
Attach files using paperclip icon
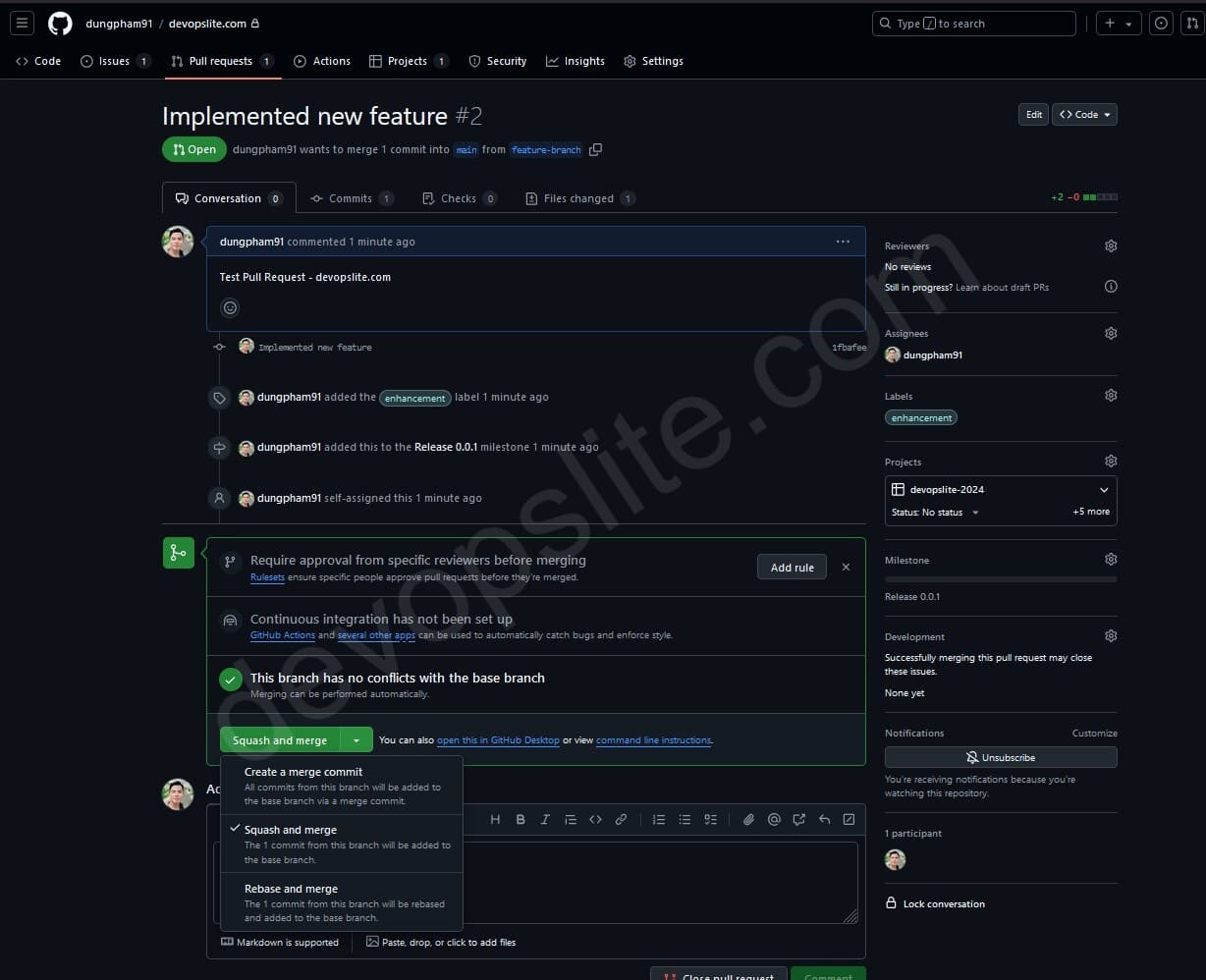coord(748,819)
